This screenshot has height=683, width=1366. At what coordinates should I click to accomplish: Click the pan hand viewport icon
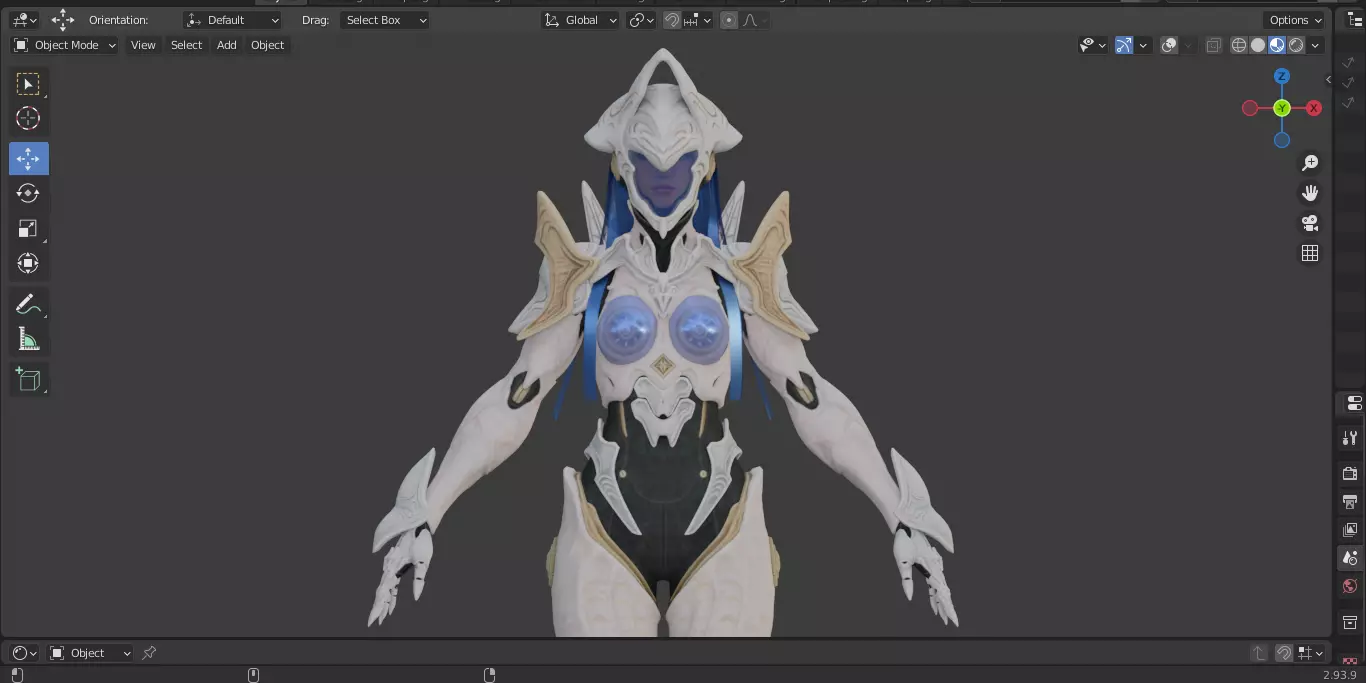point(1310,193)
